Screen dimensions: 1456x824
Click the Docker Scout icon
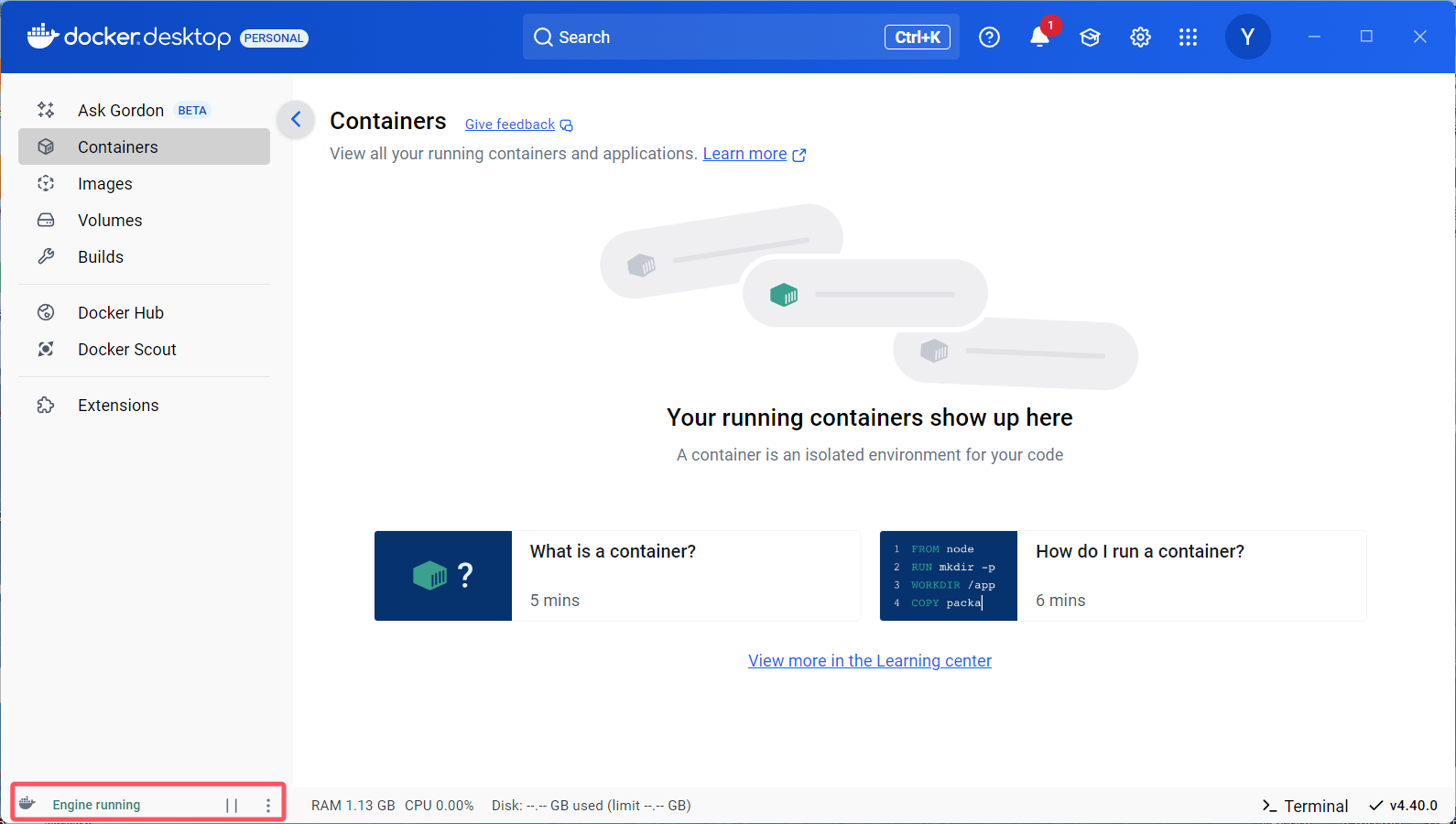[x=46, y=349]
